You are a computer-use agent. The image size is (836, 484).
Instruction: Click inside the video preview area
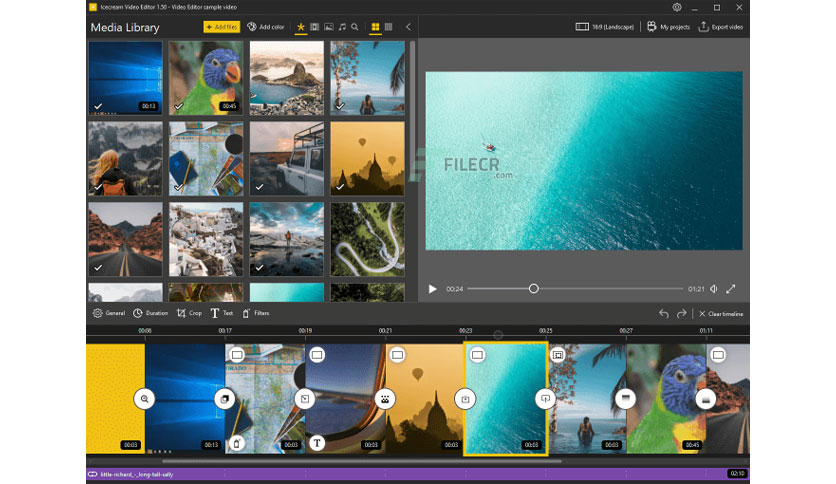click(584, 160)
